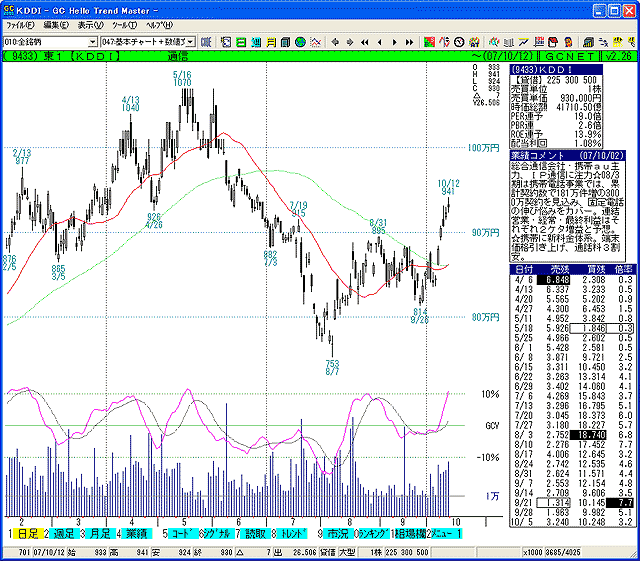
Task: Click the 業績コメント (07/10/02) header
Action: tap(567, 156)
